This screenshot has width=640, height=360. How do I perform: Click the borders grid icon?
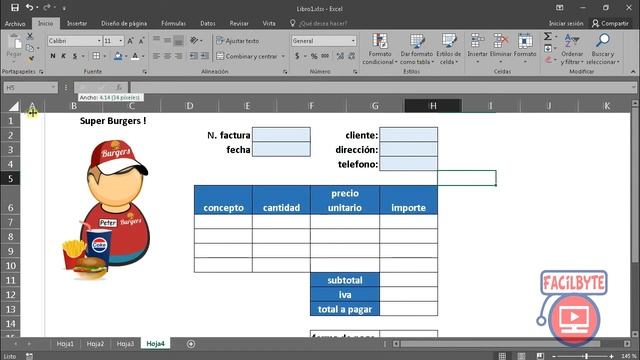[x=96, y=56]
